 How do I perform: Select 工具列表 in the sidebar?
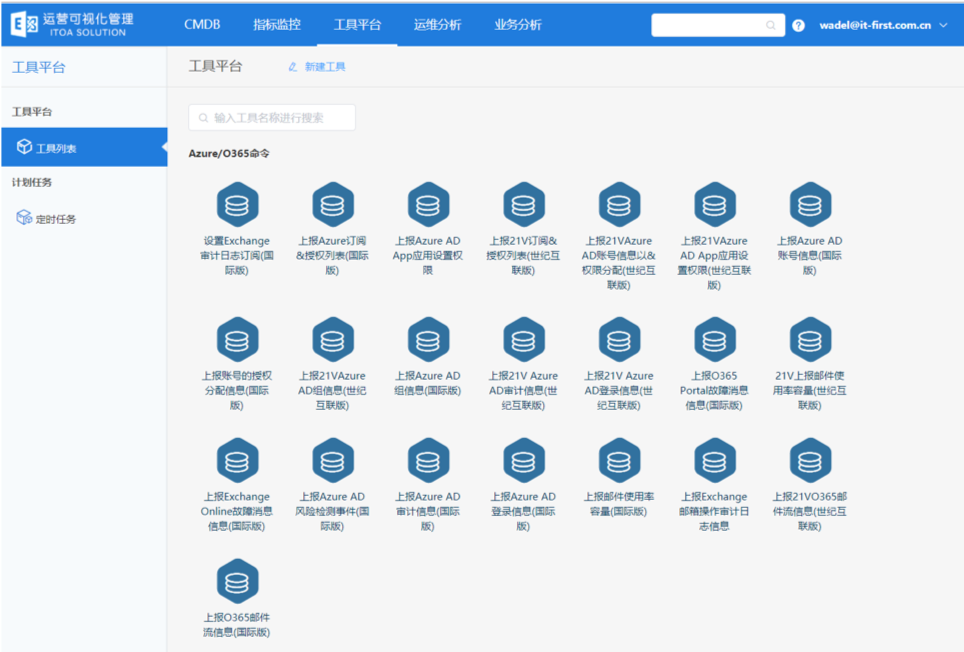[84, 147]
